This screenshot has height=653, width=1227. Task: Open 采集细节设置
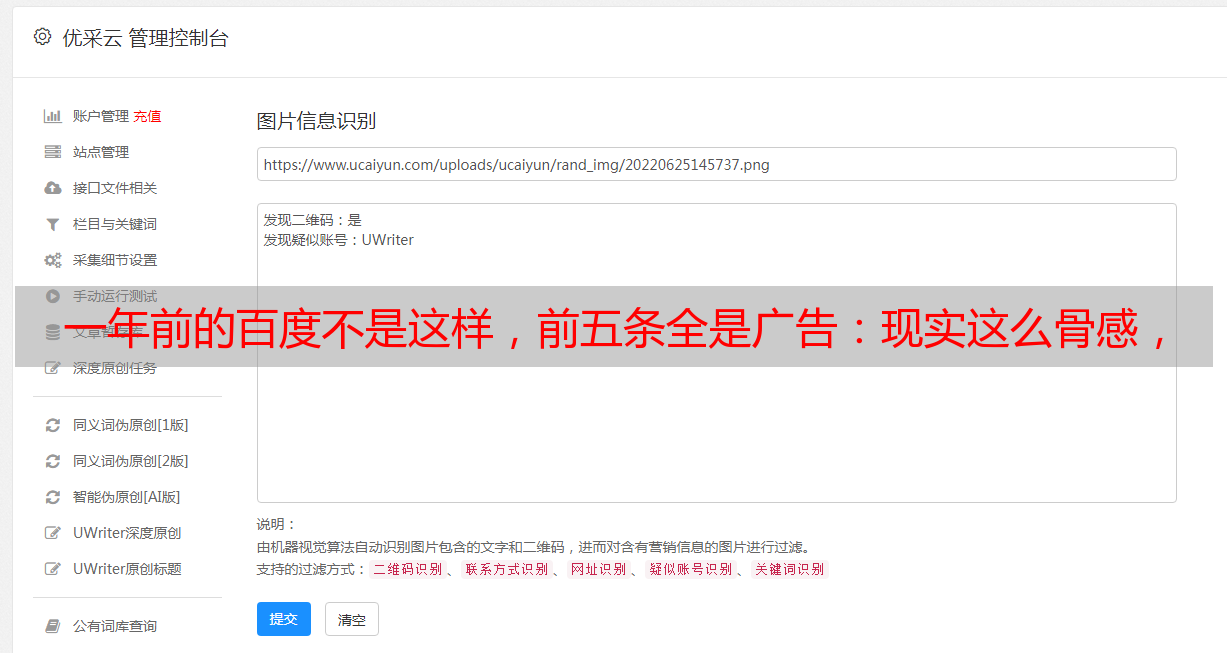coord(115,260)
